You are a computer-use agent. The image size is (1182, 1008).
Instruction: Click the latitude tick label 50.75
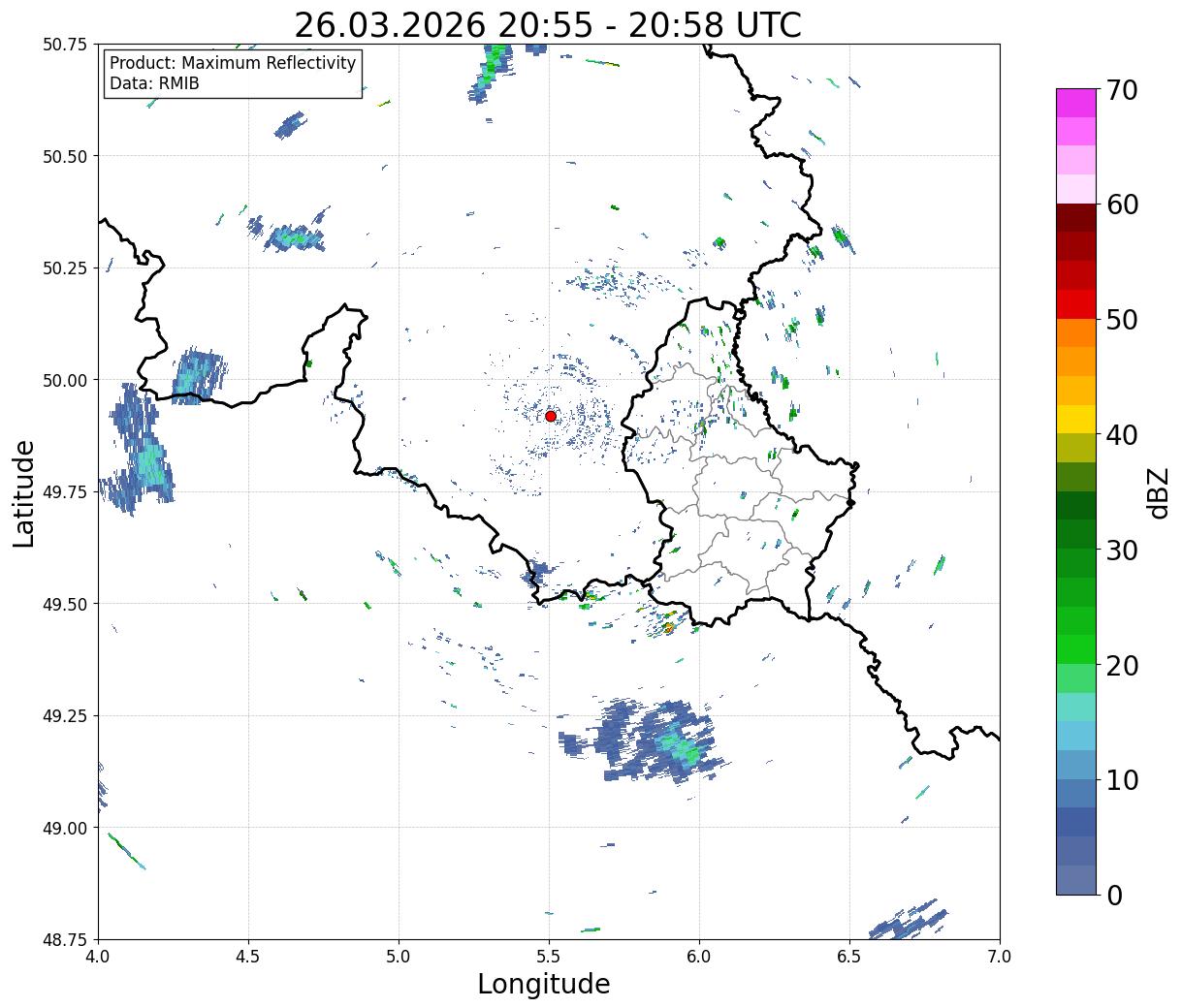click(x=64, y=45)
